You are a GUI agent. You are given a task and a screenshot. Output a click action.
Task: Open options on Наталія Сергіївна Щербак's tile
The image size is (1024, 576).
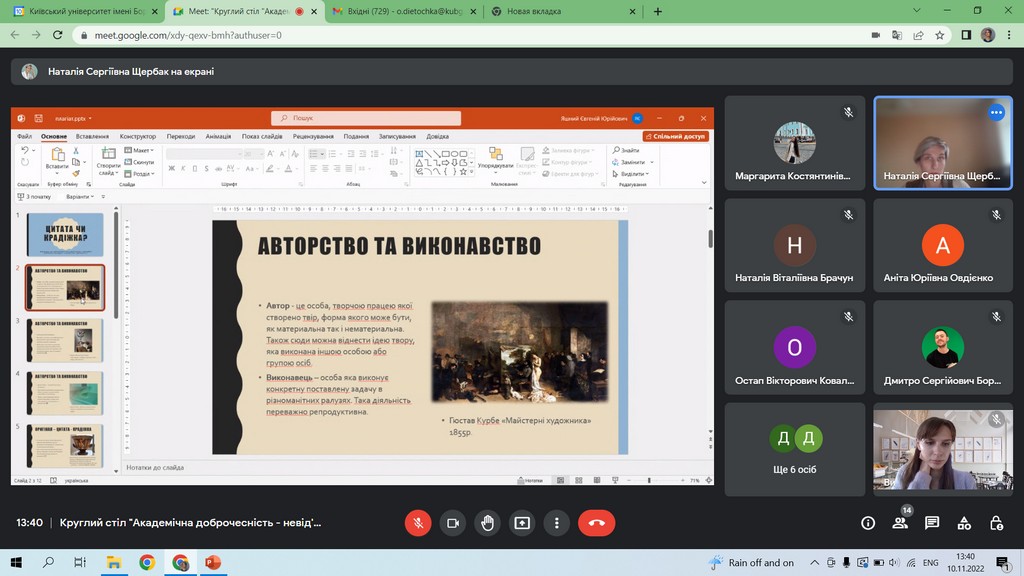click(x=995, y=113)
